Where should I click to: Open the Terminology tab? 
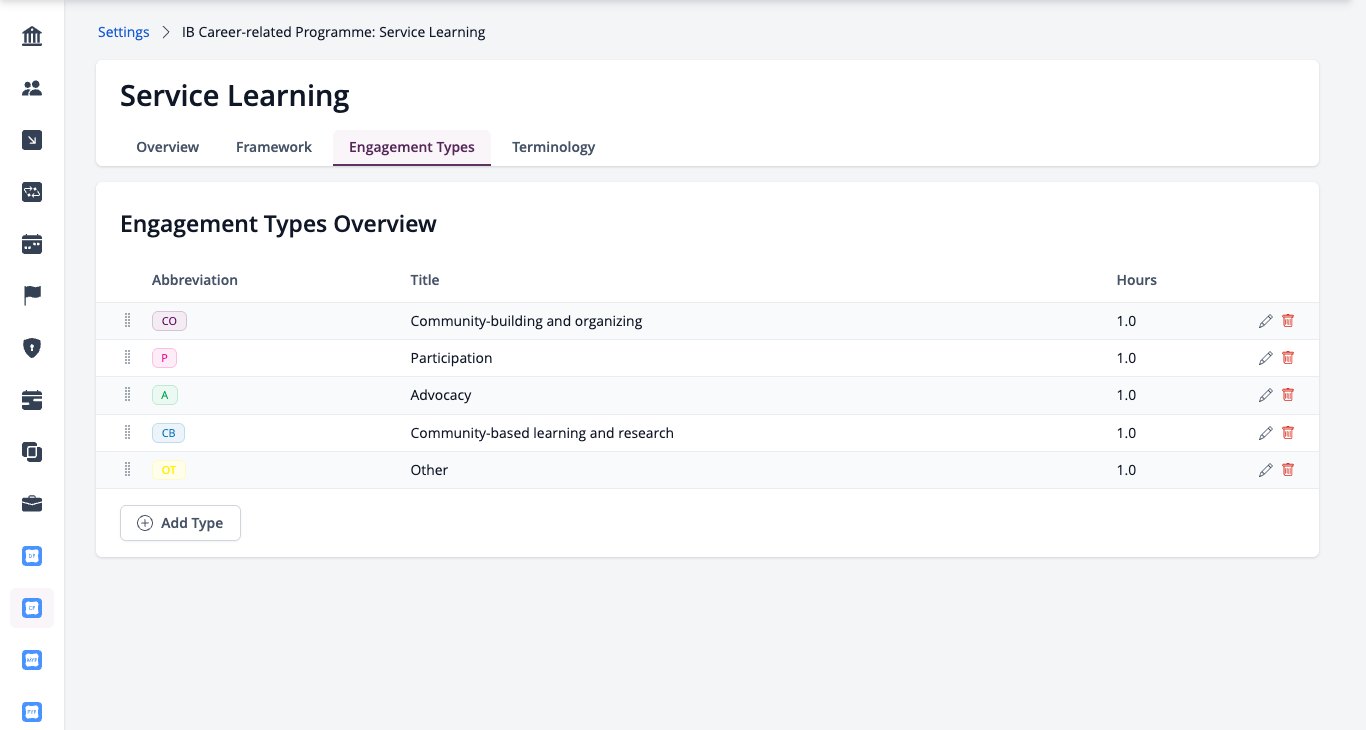554,147
